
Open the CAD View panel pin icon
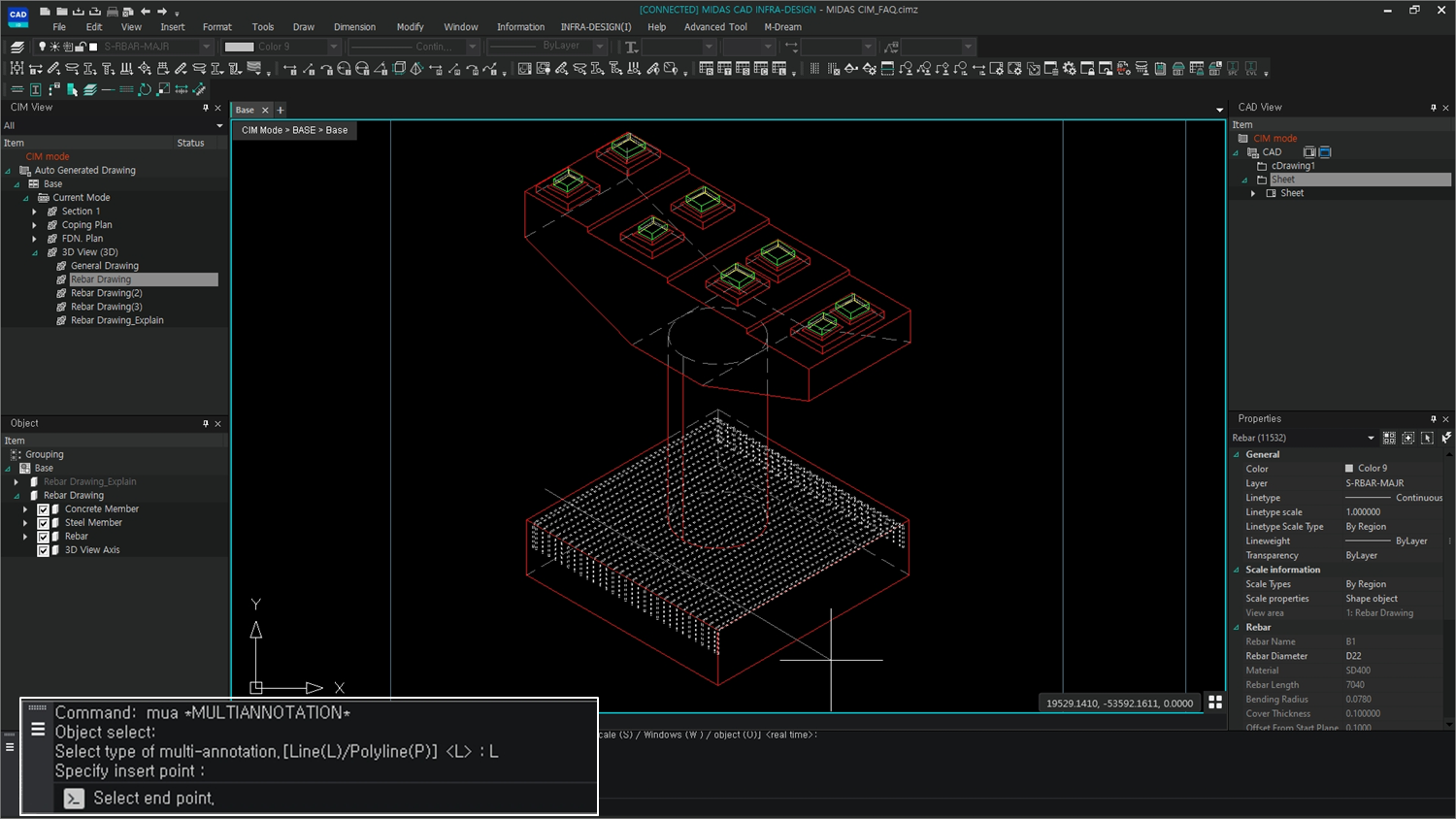pyautogui.click(x=1434, y=107)
